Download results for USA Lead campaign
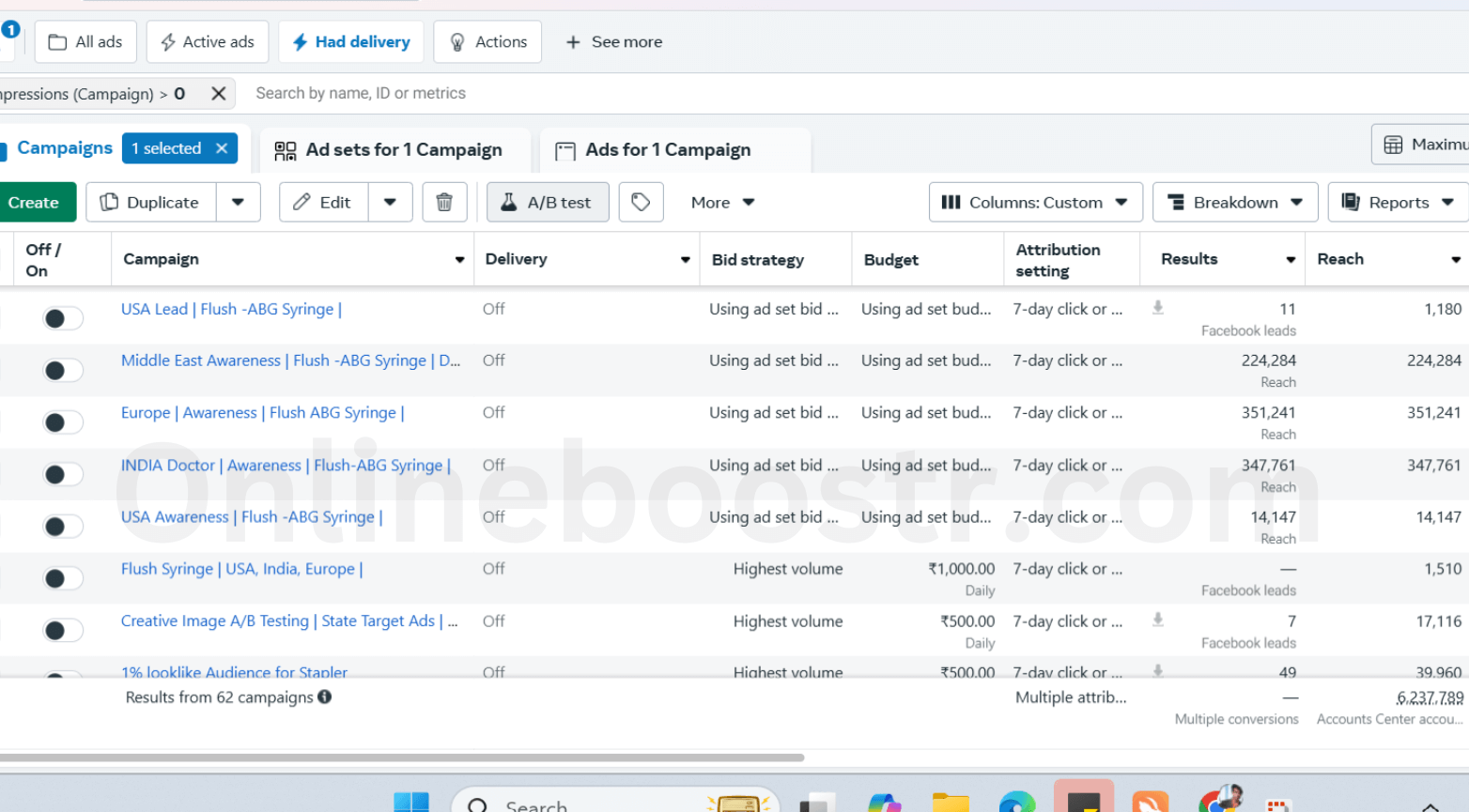 click(x=1158, y=308)
